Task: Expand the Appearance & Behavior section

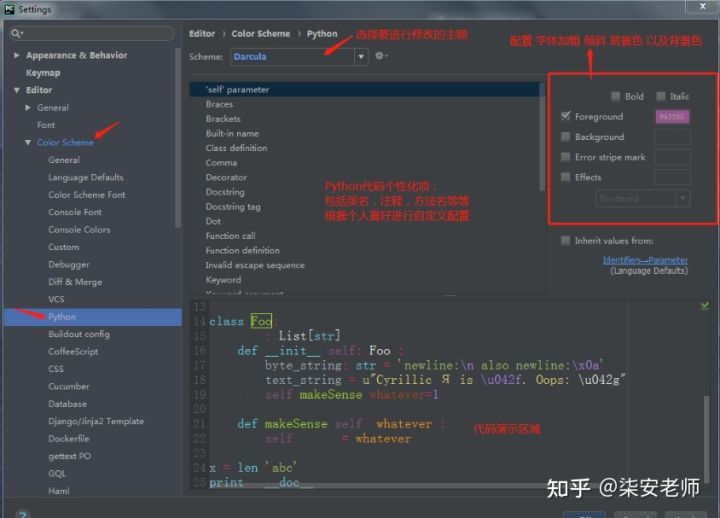Action: (17, 56)
